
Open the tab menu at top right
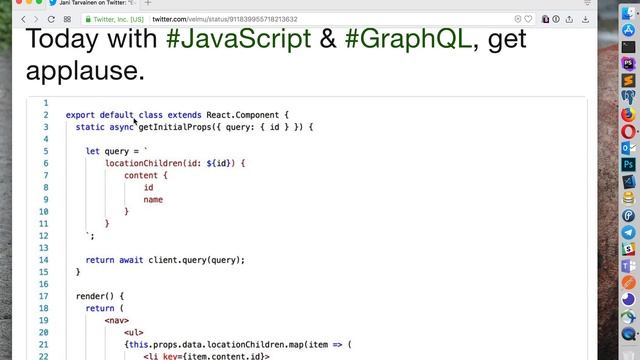(587, 3)
